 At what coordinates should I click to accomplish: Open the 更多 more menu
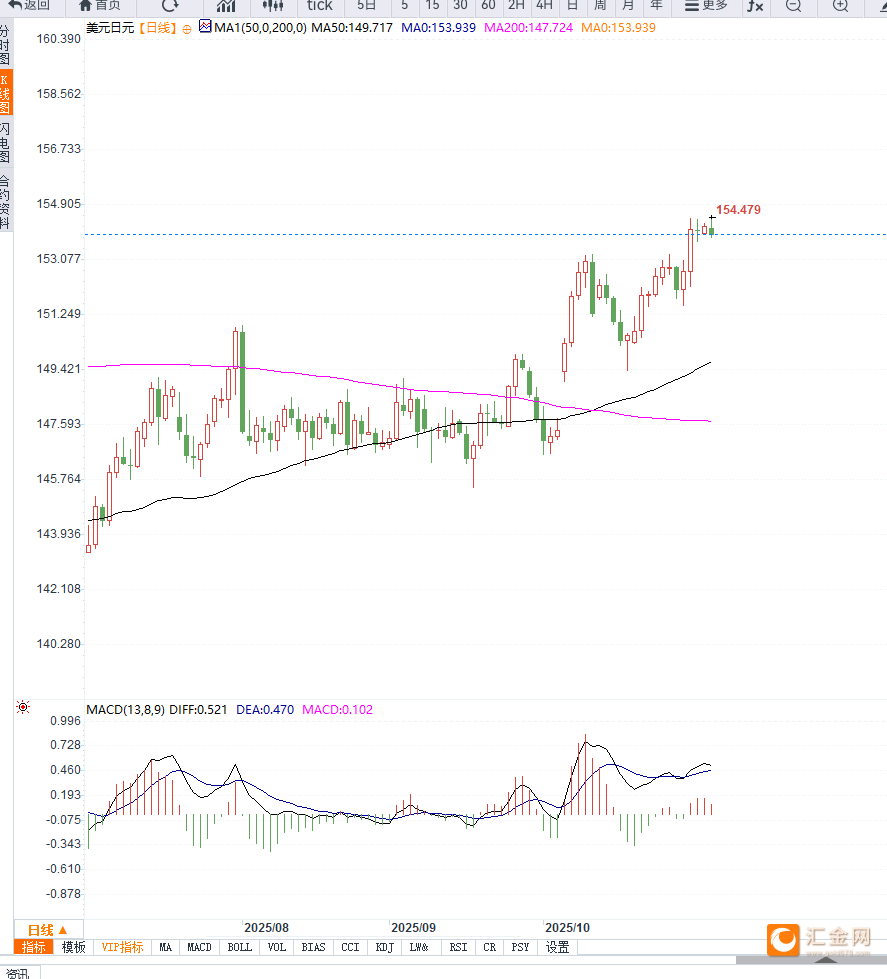point(706,6)
